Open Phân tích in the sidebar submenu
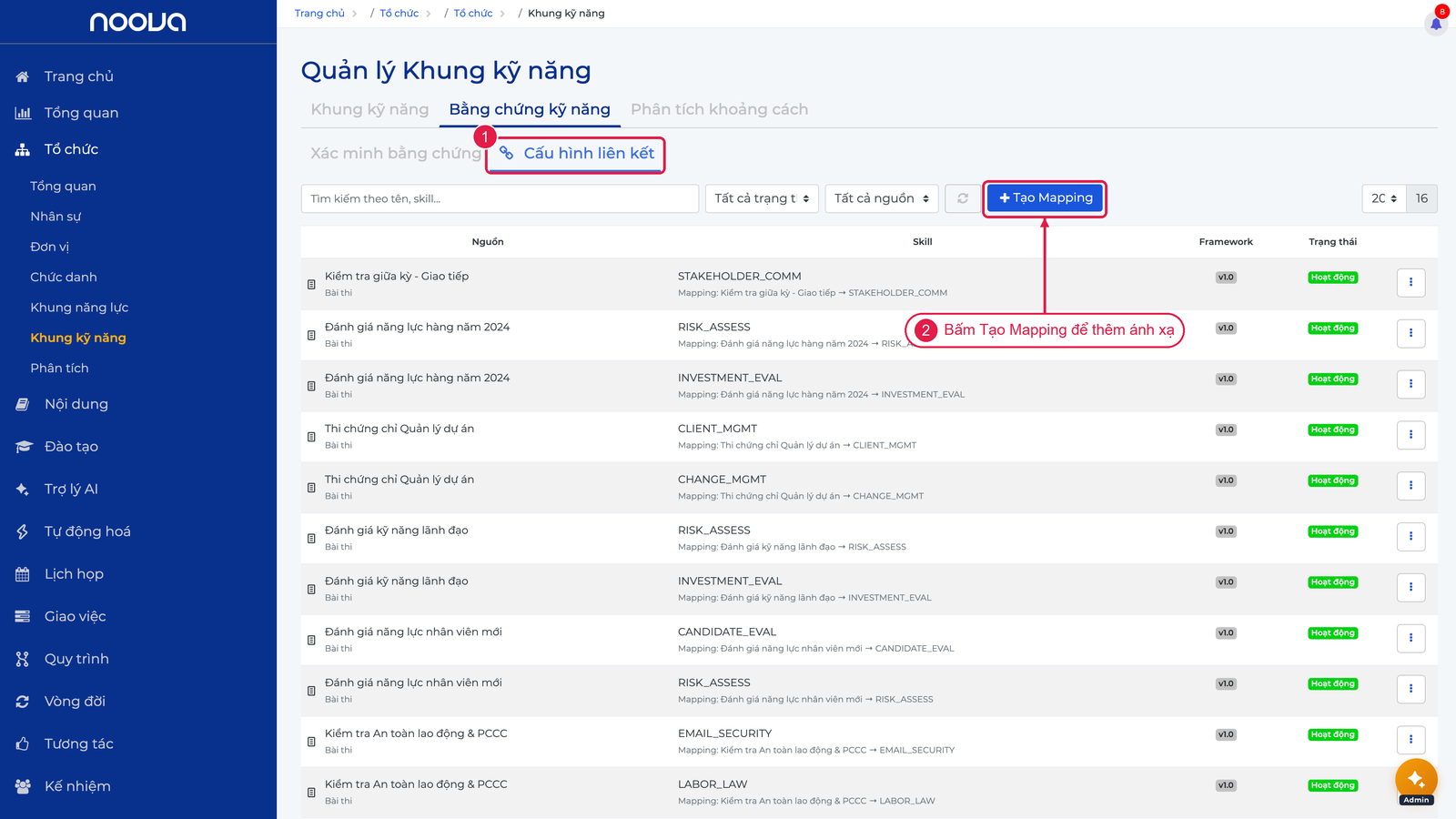 59,368
